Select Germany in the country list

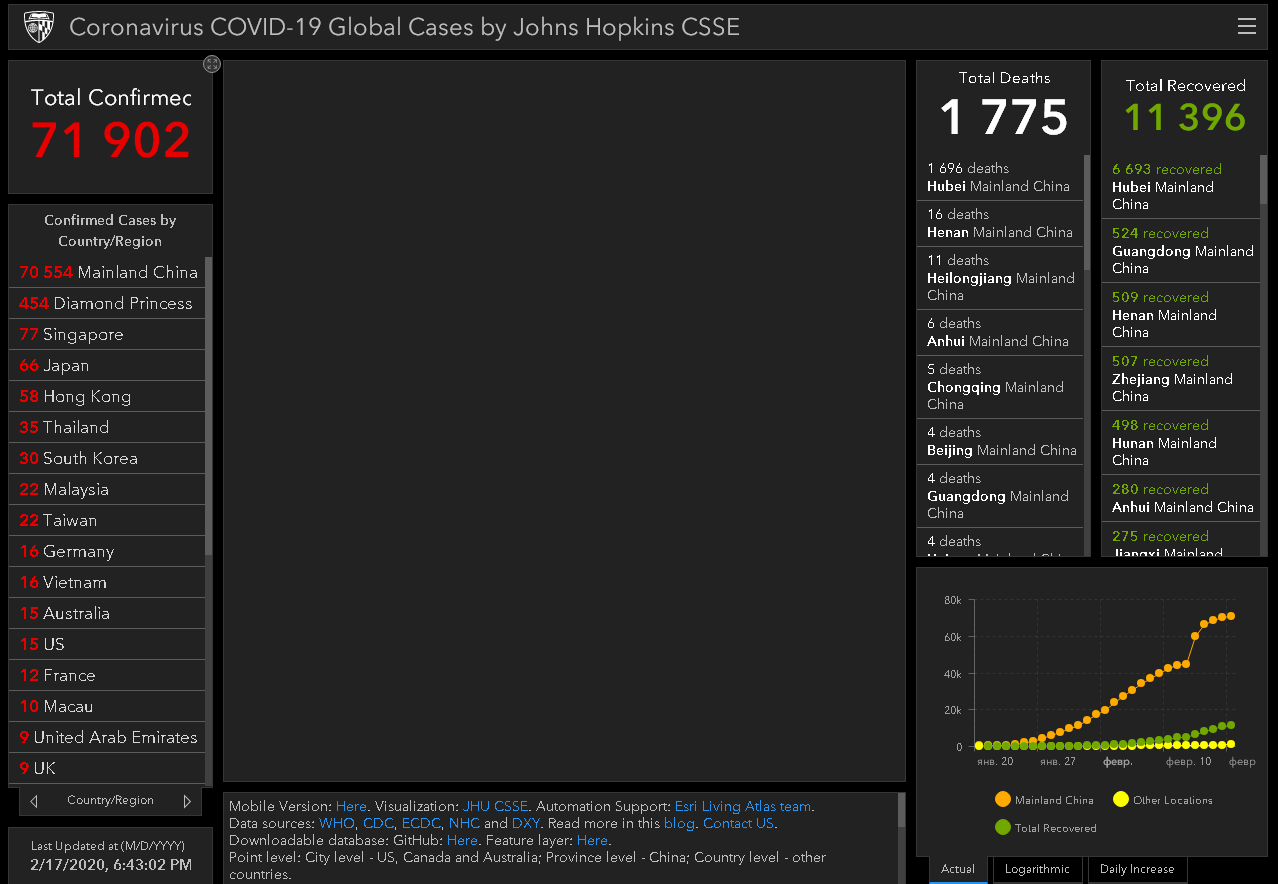pyautogui.click(x=108, y=551)
